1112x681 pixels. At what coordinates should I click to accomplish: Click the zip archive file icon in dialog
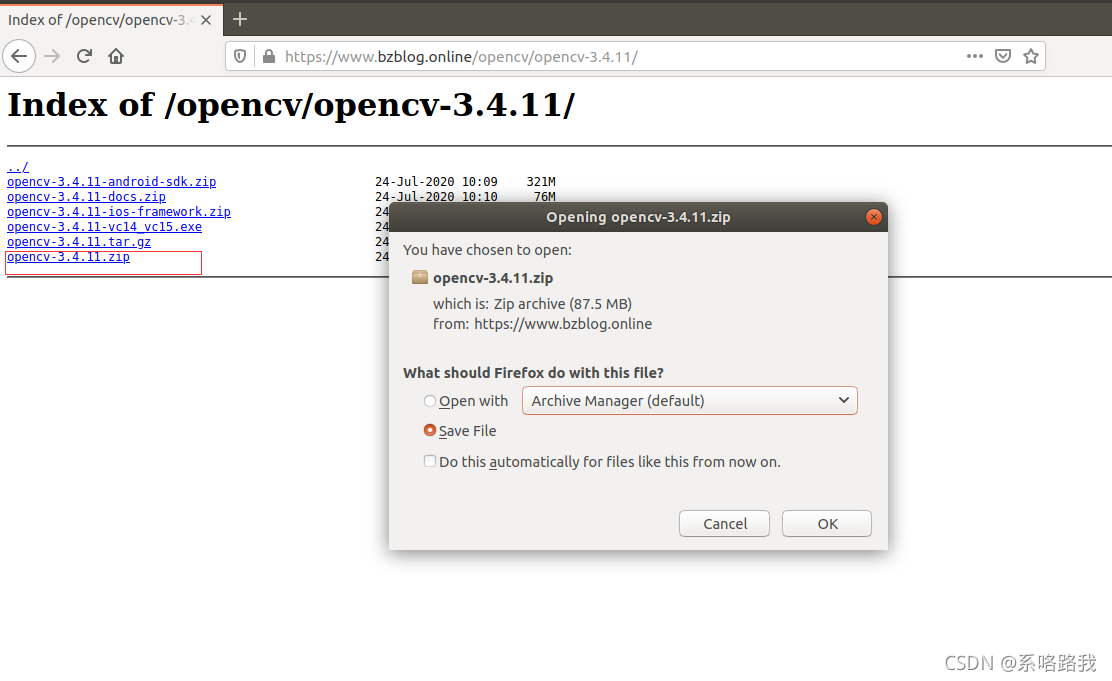(420, 277)
